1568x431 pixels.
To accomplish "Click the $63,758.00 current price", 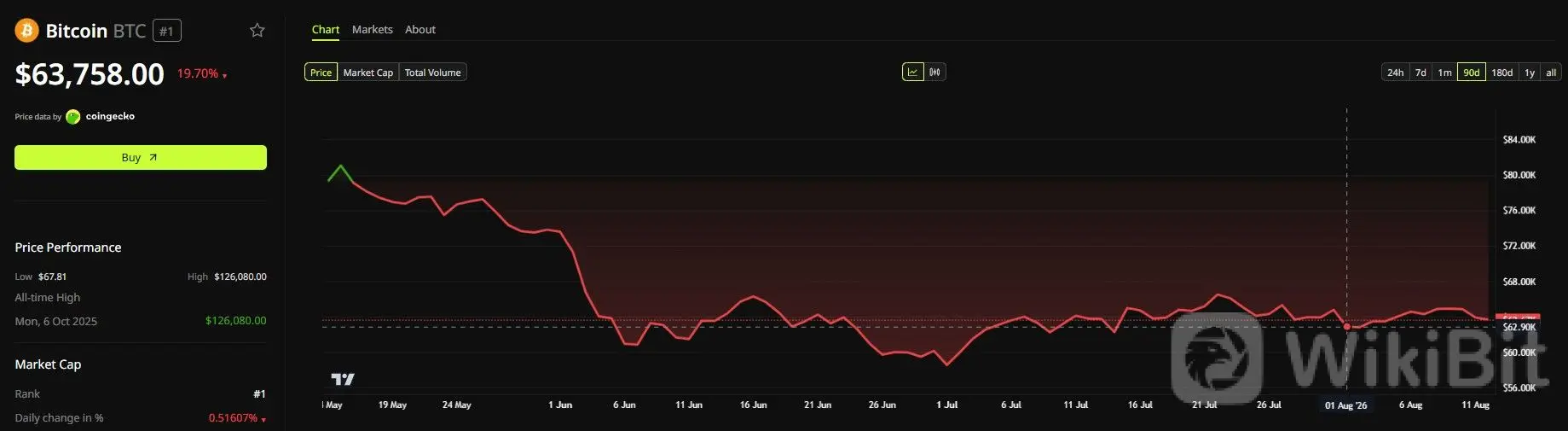I will [x=90, y=74].
